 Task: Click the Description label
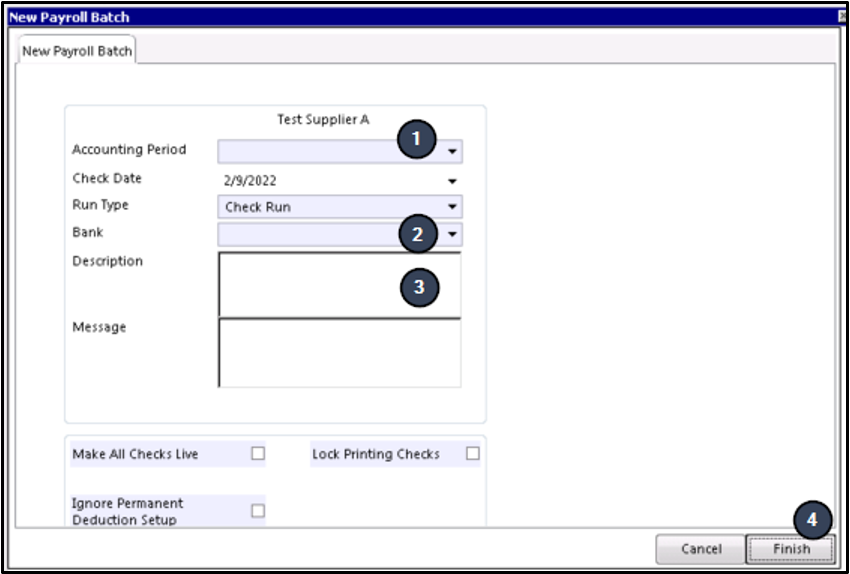tap(107, 261)
